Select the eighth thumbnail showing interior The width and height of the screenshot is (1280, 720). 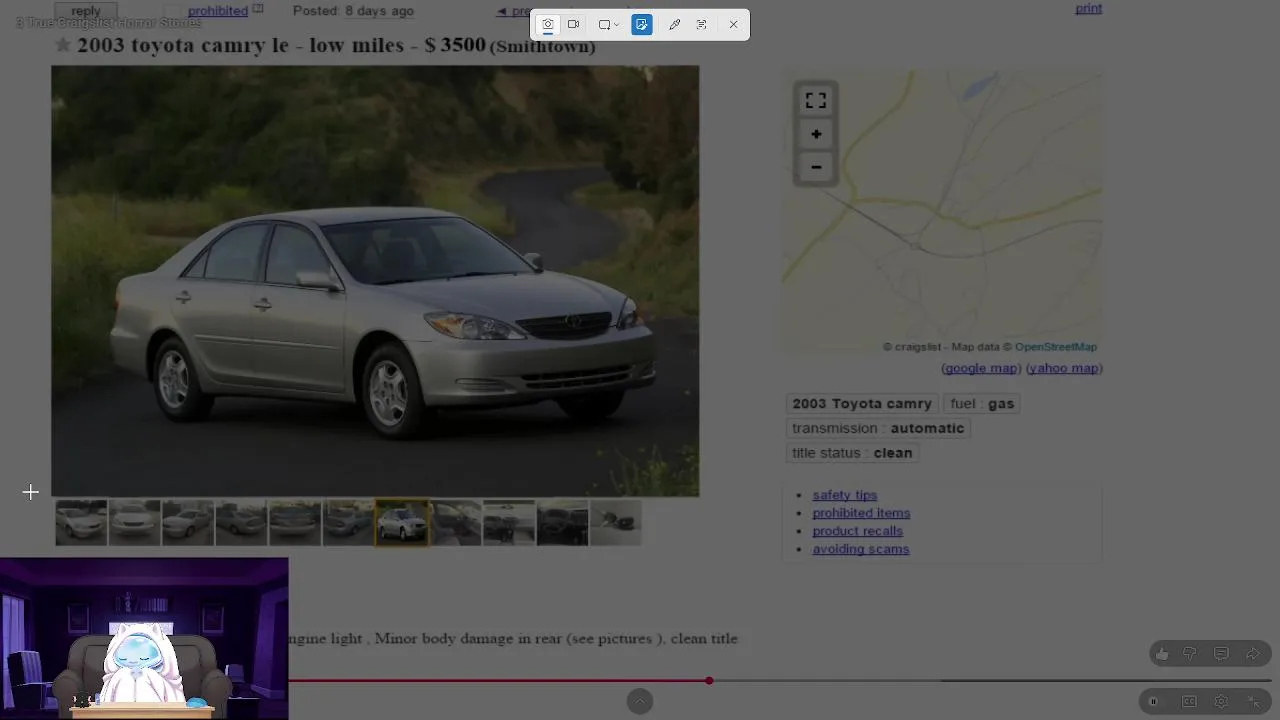click(x=455, y=523)
